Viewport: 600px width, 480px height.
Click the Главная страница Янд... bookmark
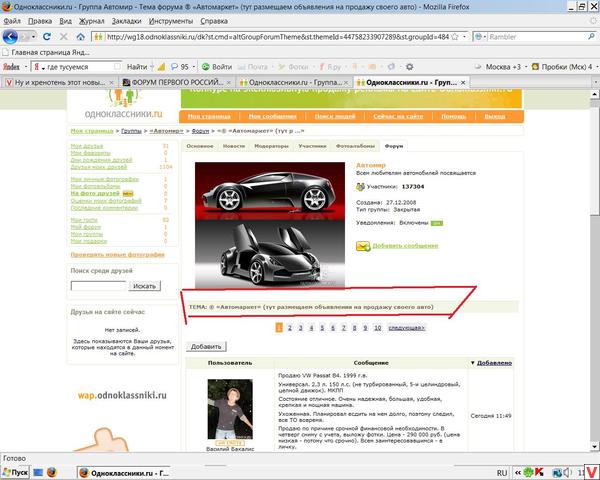pyautogui.click(x=46, y=52)
